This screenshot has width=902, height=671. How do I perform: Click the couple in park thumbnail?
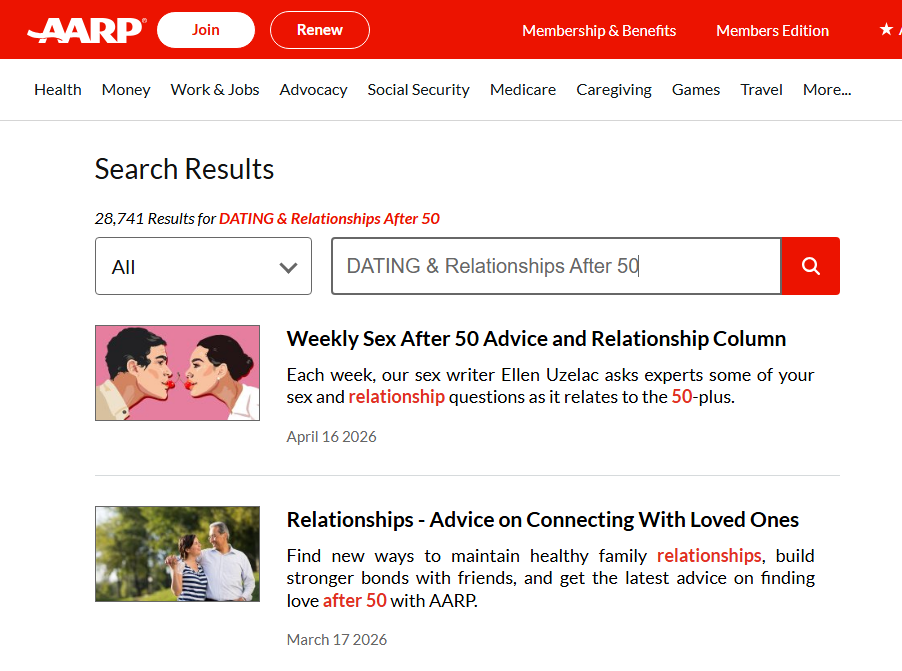pos(177,554)
